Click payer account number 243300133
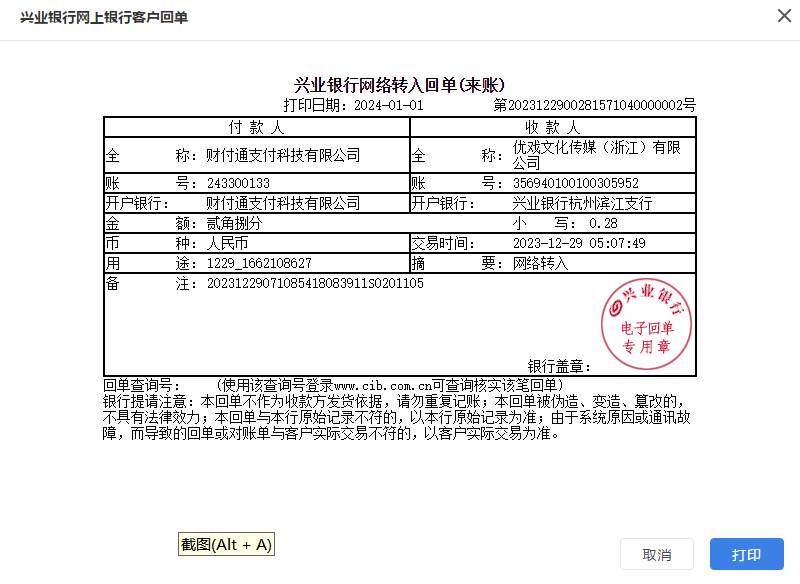This screenshot has width=800, height=584. coord(238,183)
